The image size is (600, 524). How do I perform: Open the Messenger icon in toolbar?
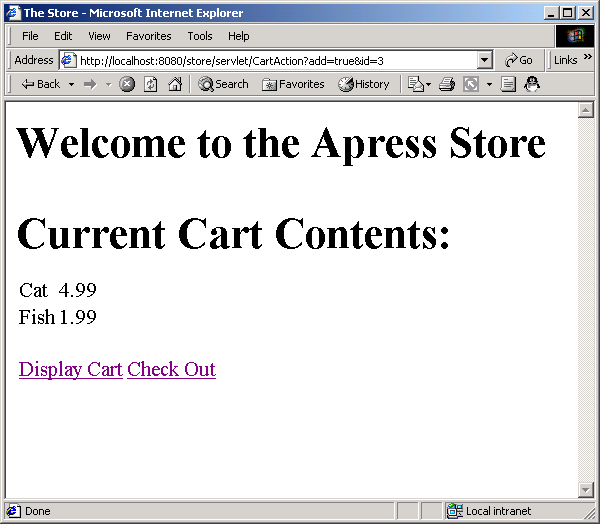click(x=532, y=84)
